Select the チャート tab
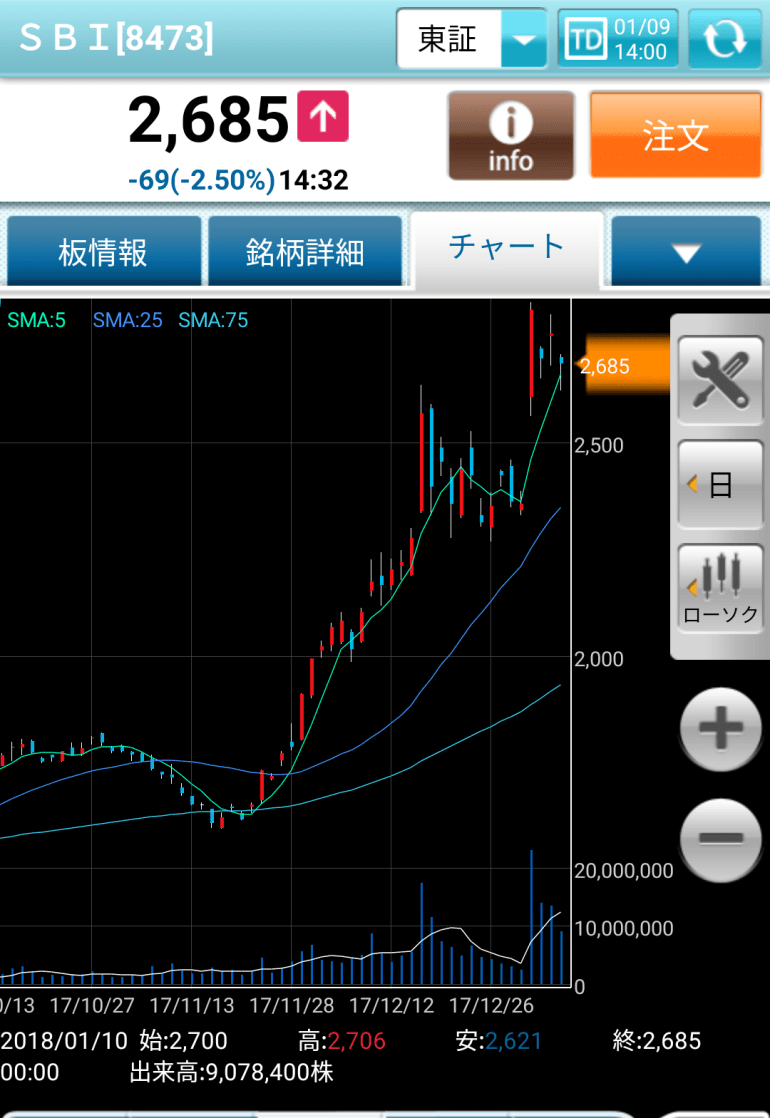Viewport: 770px width, 1118px height. click(507, 247)
